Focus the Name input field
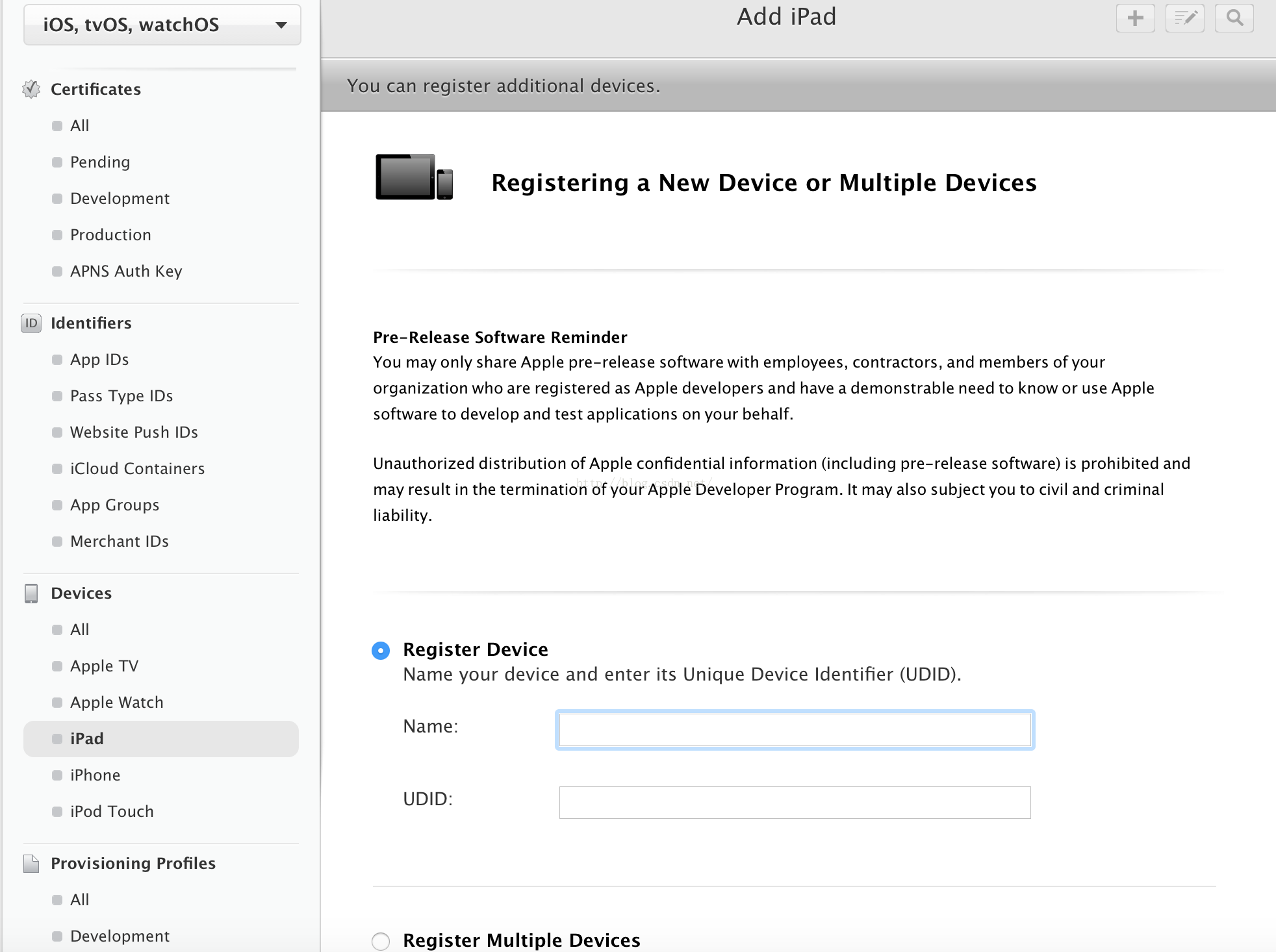Image resolution: width=1276 pixels, height=952 pixels. click(795, 730)
